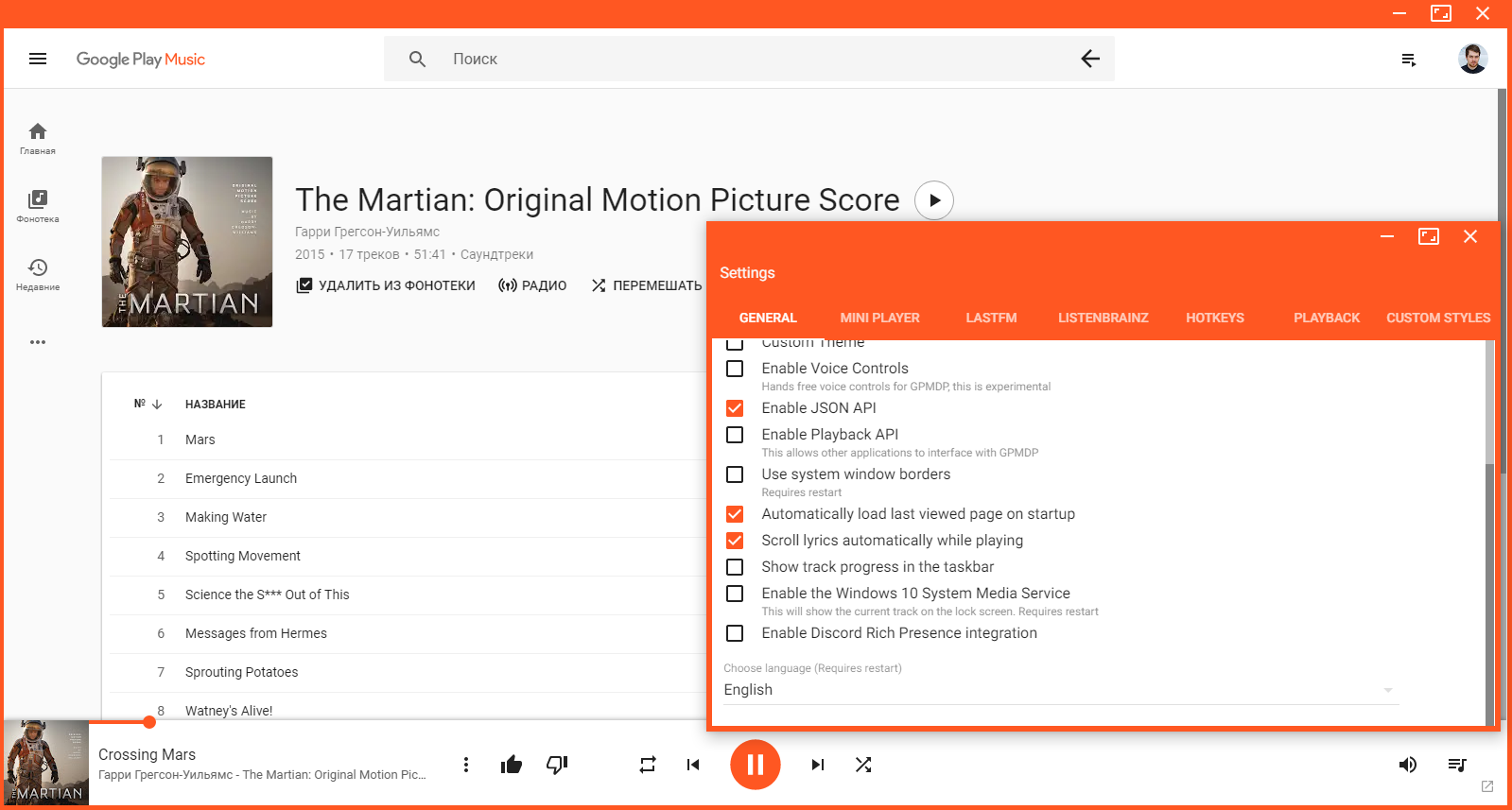Select track Spotting Movement
This screenshot has width=1512, height=810.
coord(243,556)
